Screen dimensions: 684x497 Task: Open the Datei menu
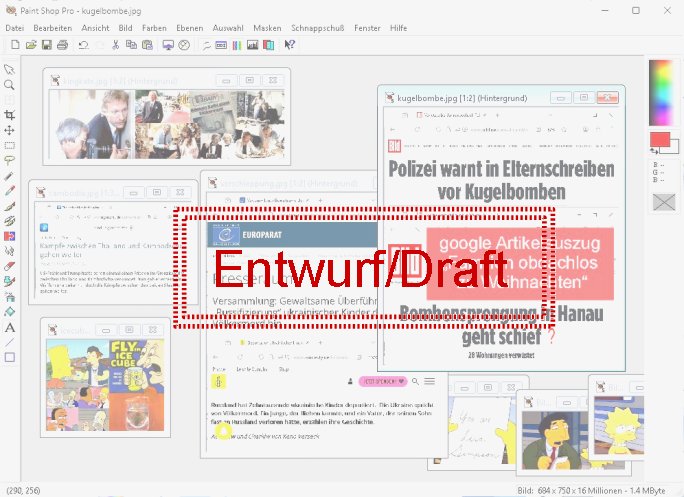point(14,28)
